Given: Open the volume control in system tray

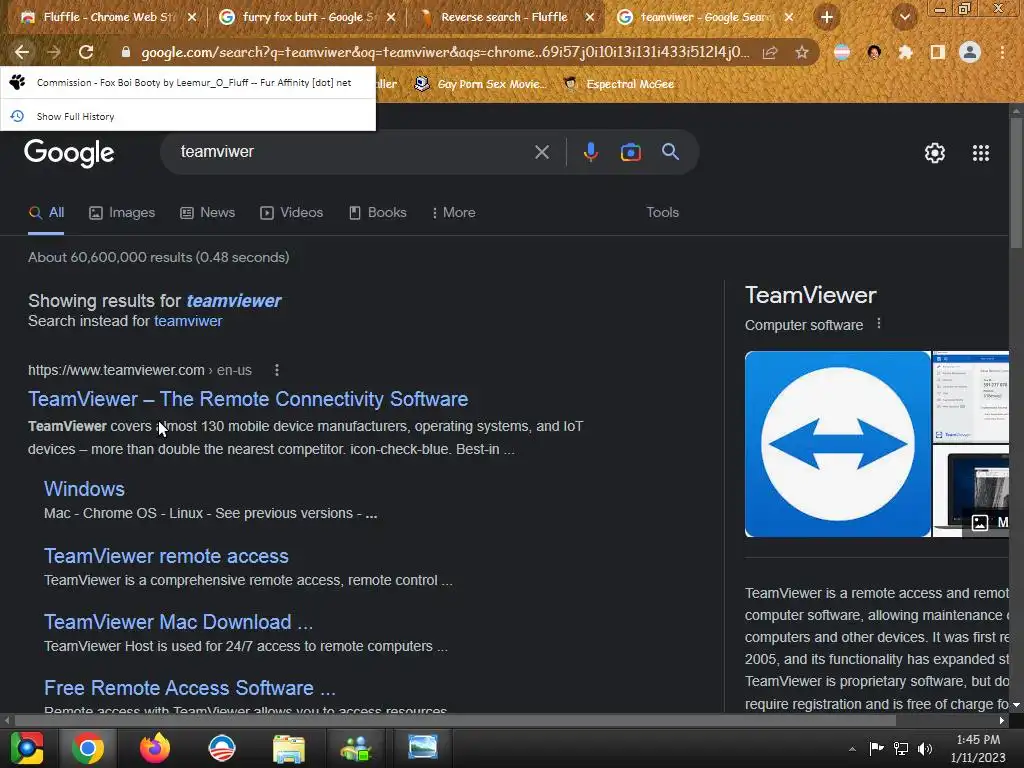Looking at the screenshot, I should click(925, 748).
